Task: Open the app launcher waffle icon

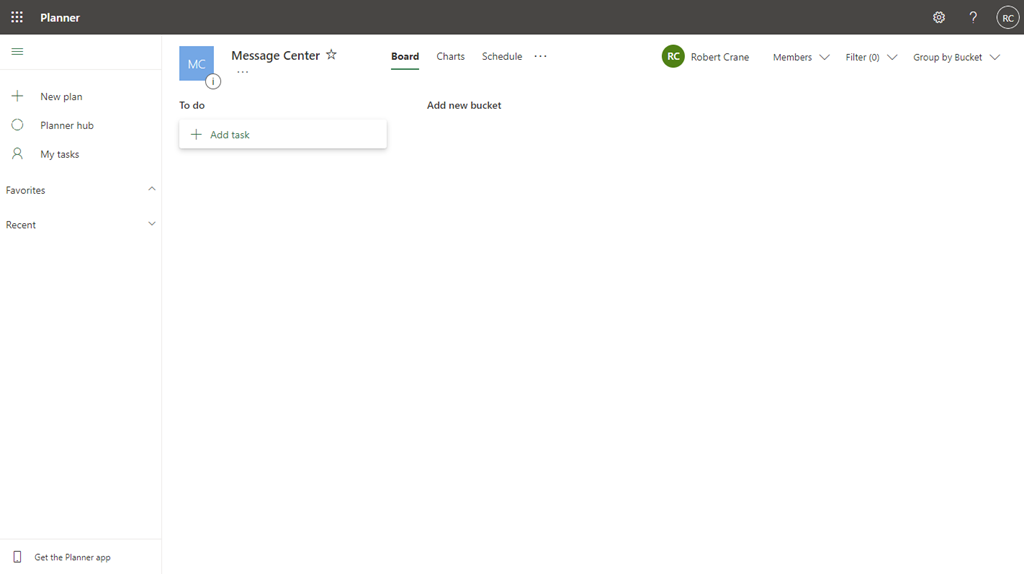Action: [x=17, y=17]
